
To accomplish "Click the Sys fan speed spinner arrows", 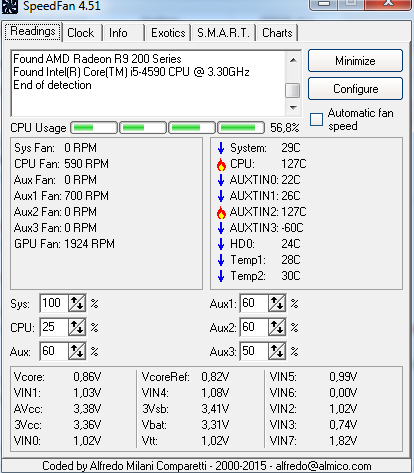I will click(77, 303).
